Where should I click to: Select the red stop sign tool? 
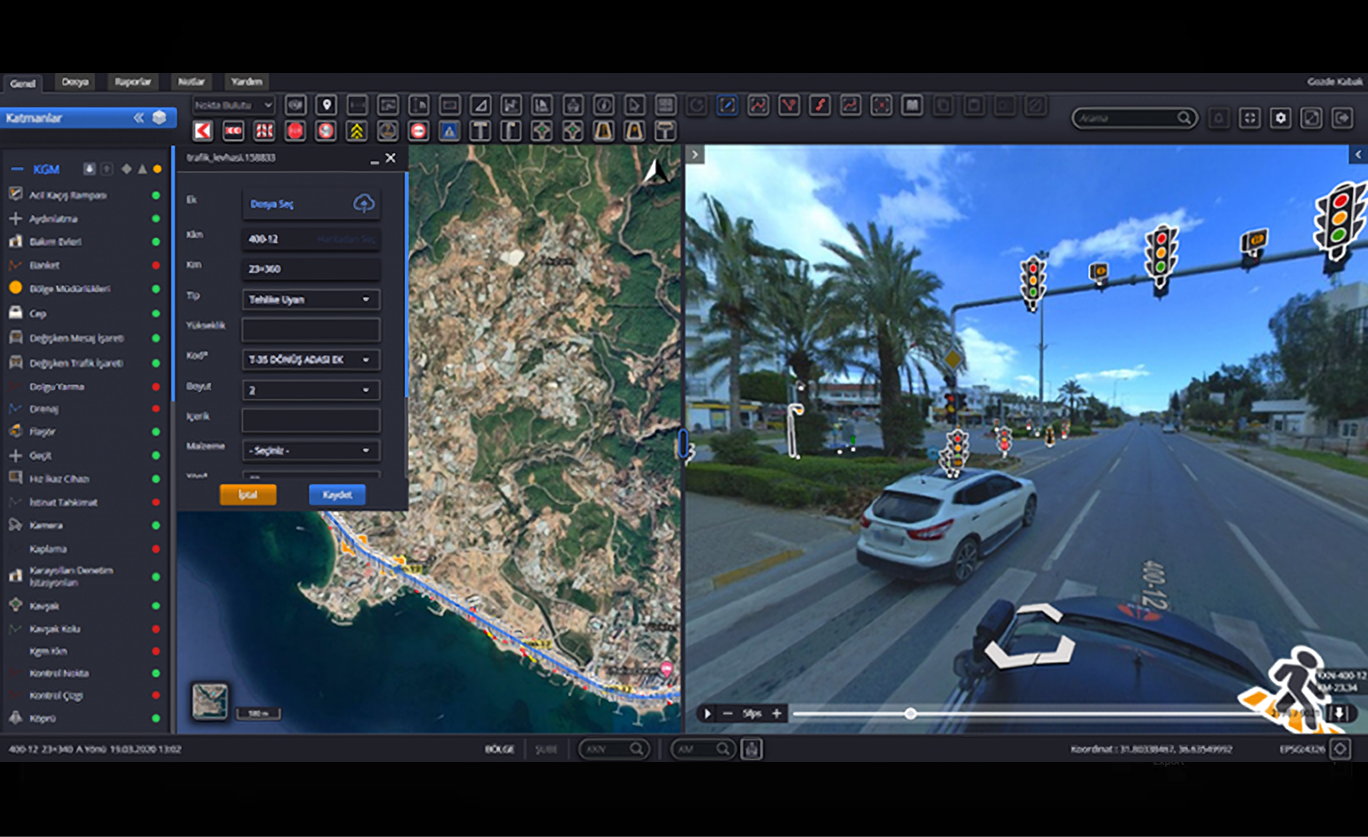point(295,131)
